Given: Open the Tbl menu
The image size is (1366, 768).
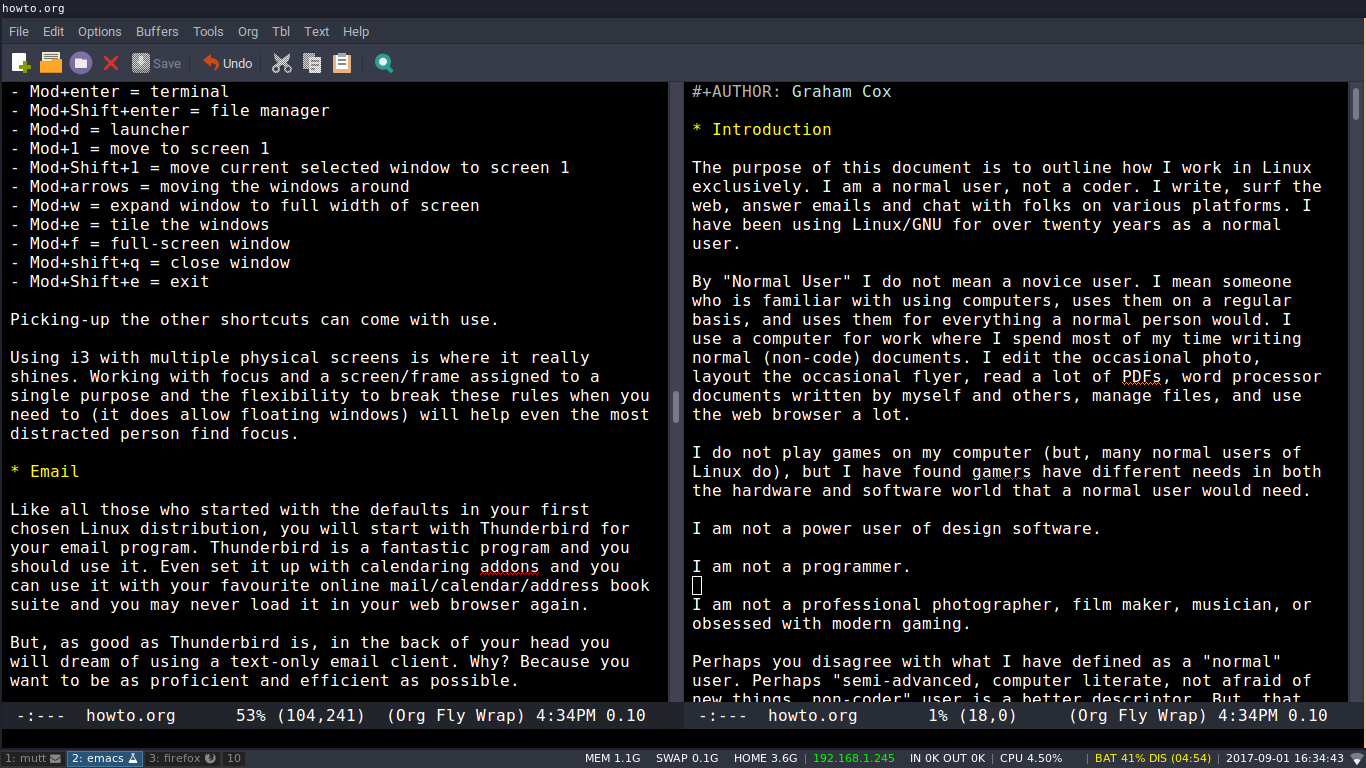Looking at the screenshot, I should tap(281, 32).
